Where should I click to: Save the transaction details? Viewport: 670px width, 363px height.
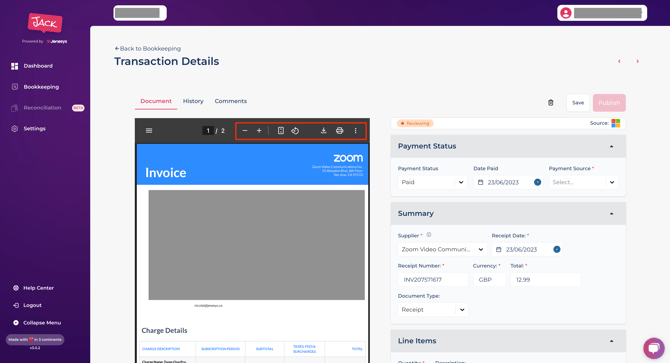point(578,103)
